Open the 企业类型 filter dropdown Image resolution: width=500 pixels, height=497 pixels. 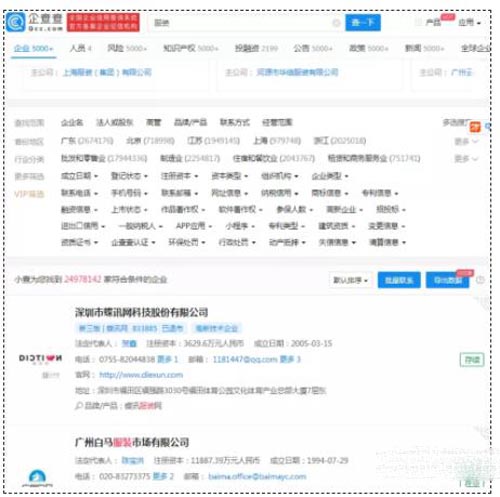tap(330, 176)
